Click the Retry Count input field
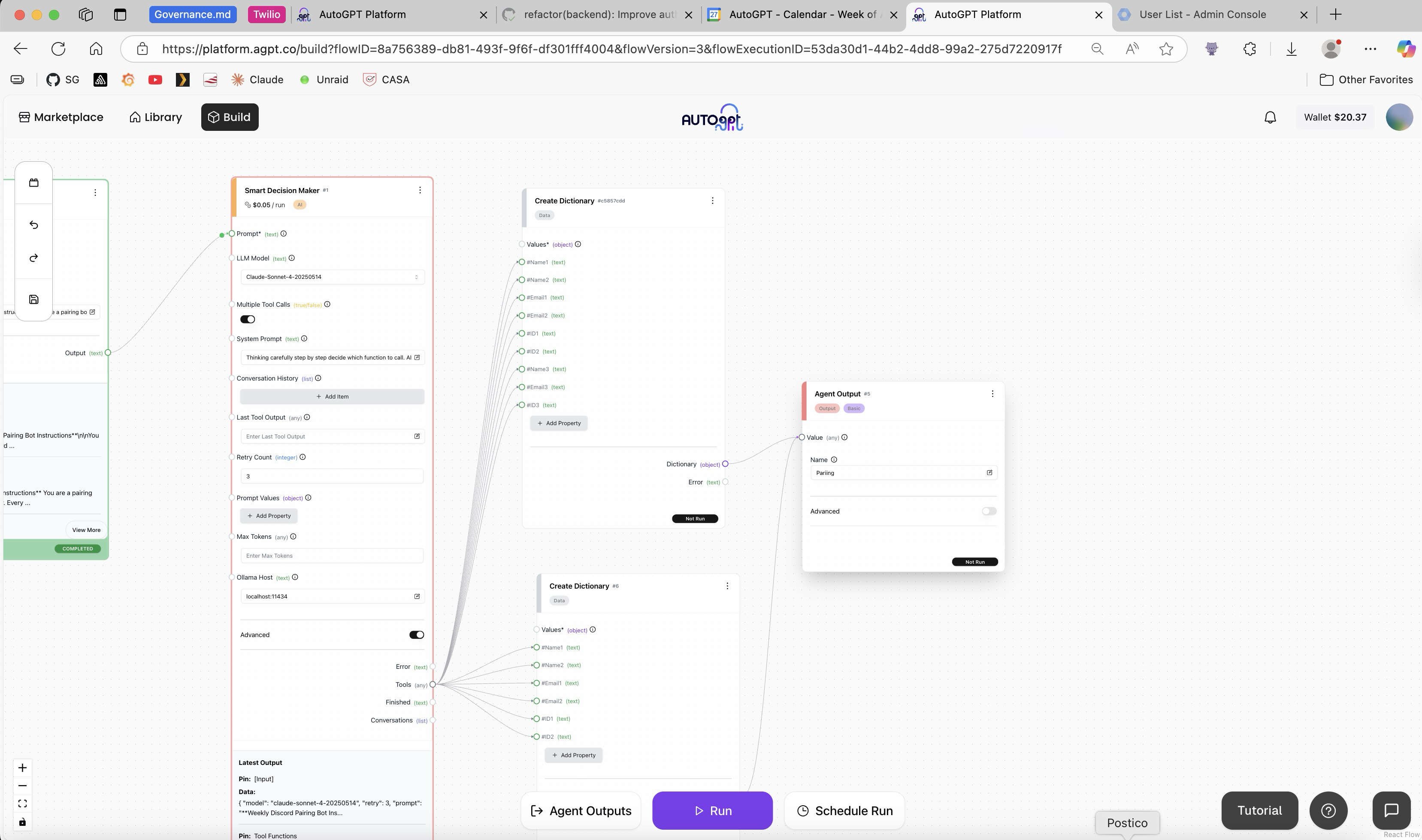This screenshot has height=840, width=1422. coord(332,476)
